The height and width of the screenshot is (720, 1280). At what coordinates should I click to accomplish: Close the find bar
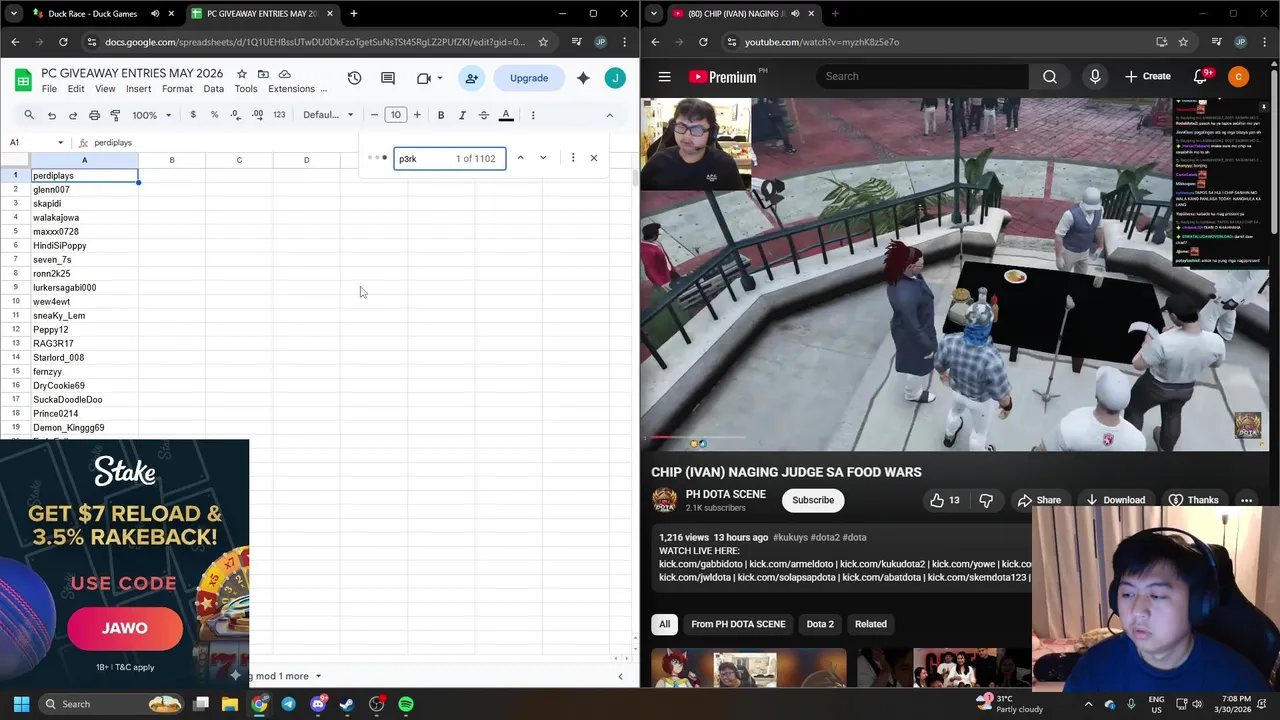click(x=594, y=158)
